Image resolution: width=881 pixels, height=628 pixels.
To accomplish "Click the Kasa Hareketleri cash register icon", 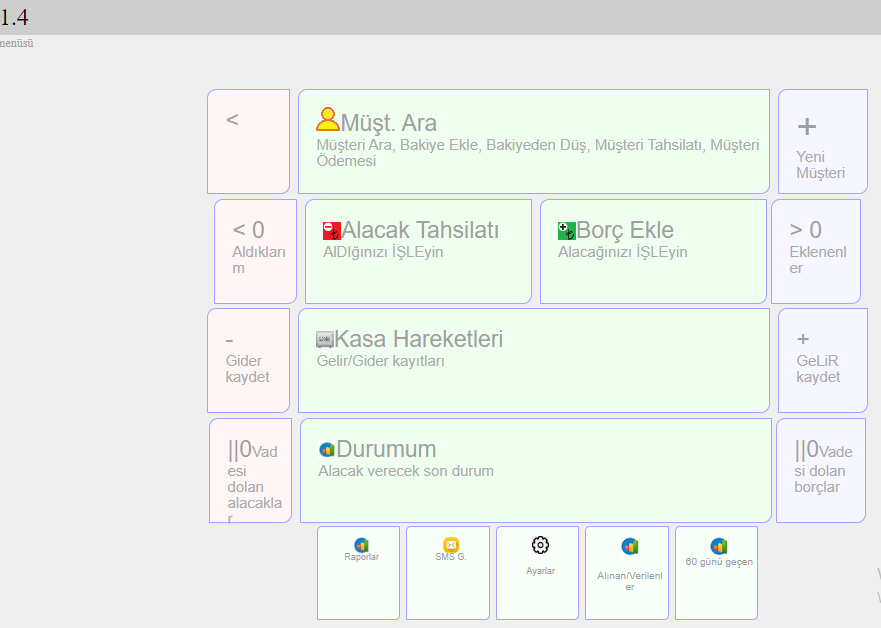I will pyautogui.click(x=325, y=340).
